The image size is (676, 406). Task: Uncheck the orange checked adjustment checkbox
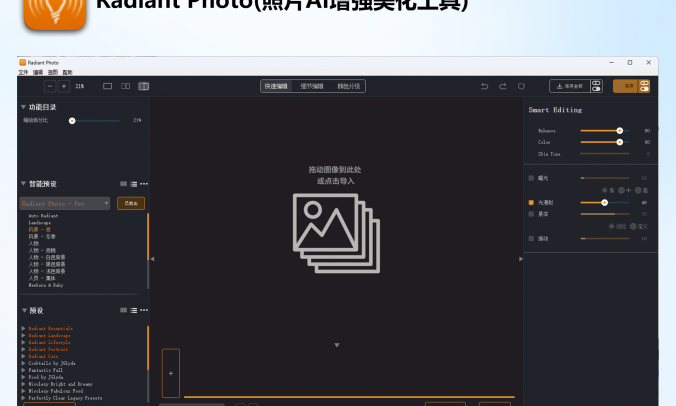click(x=531, y=203)
